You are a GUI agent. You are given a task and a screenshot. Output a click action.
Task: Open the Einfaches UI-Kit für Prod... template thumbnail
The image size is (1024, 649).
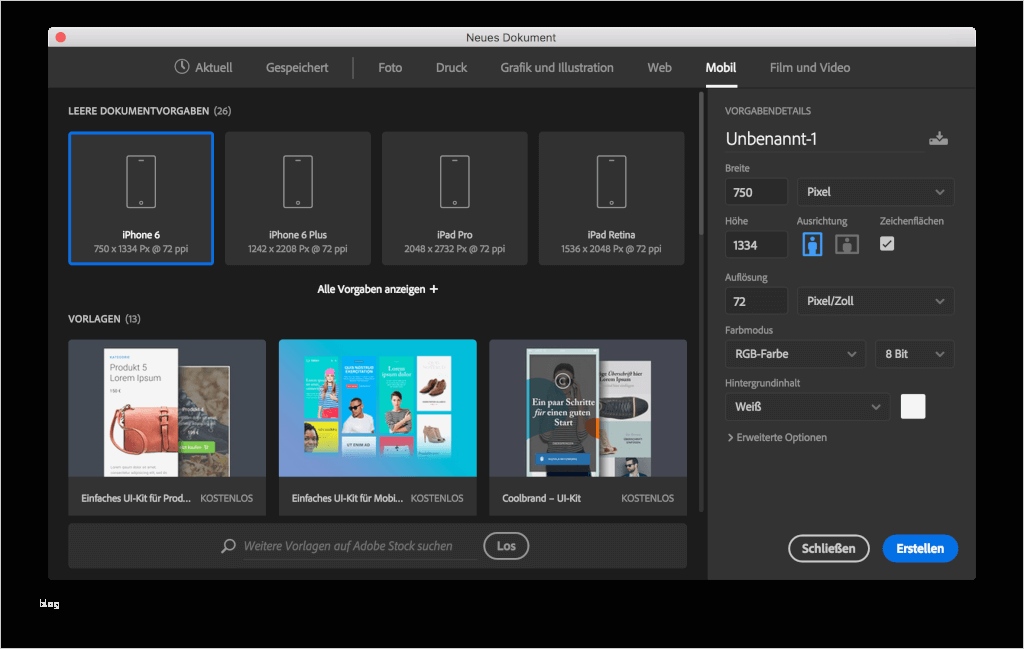(x=167, y=408)
